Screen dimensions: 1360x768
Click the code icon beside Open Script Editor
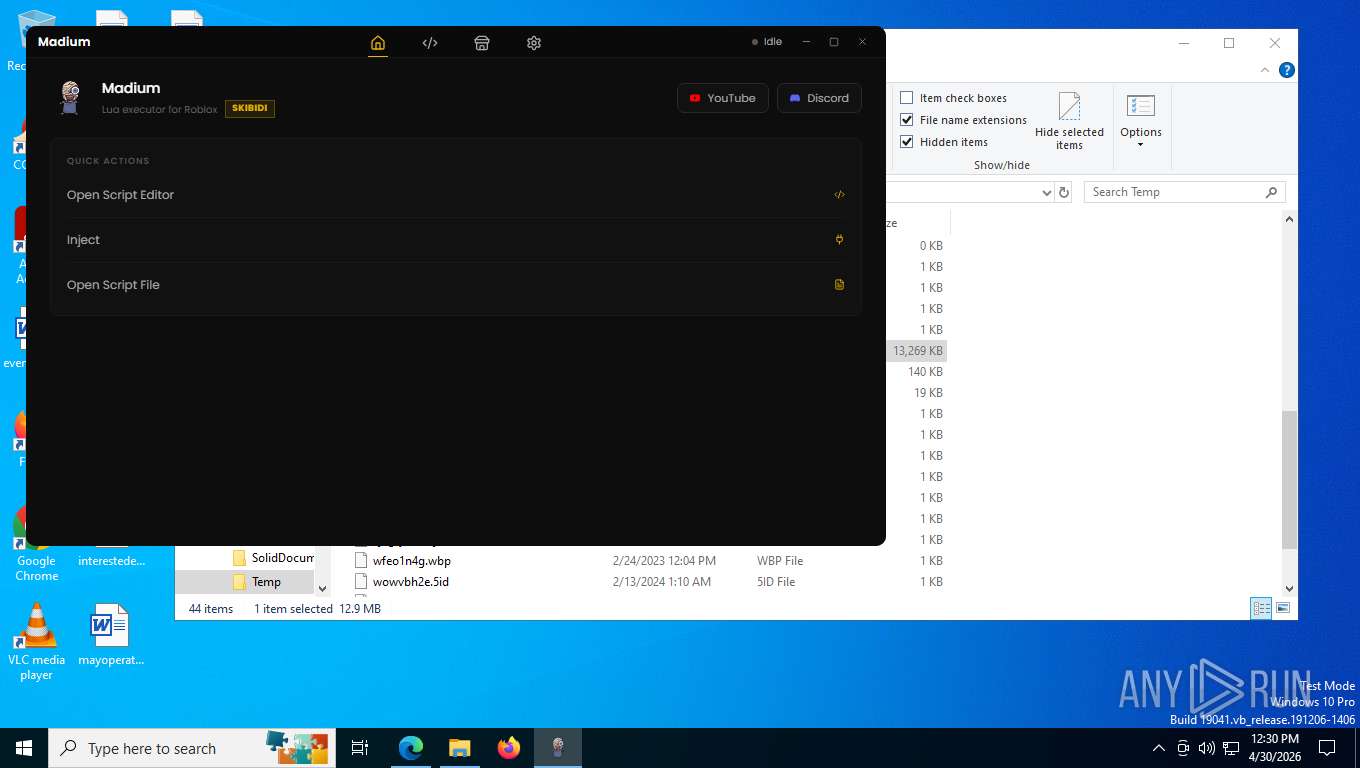click(x=839, y=195)
